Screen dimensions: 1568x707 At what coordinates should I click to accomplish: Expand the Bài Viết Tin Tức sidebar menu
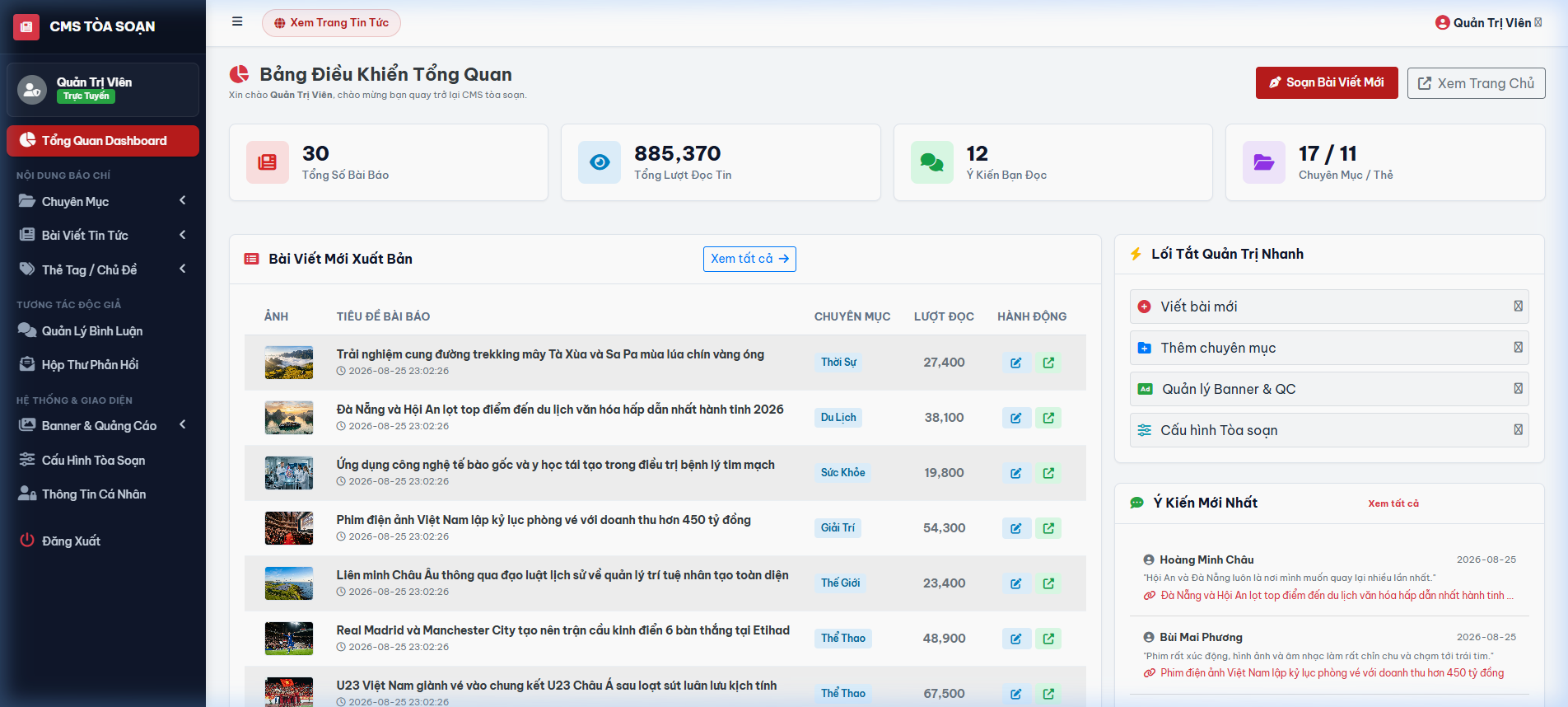[x=103, y=235]
